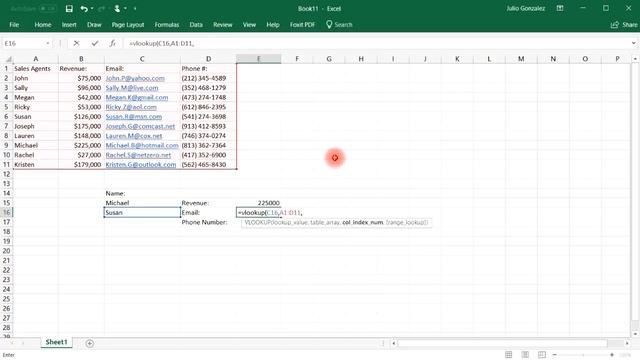This screenshot has width=640, height=360.
Task: Switch to Normal view icon
Action: coord(509,355)
